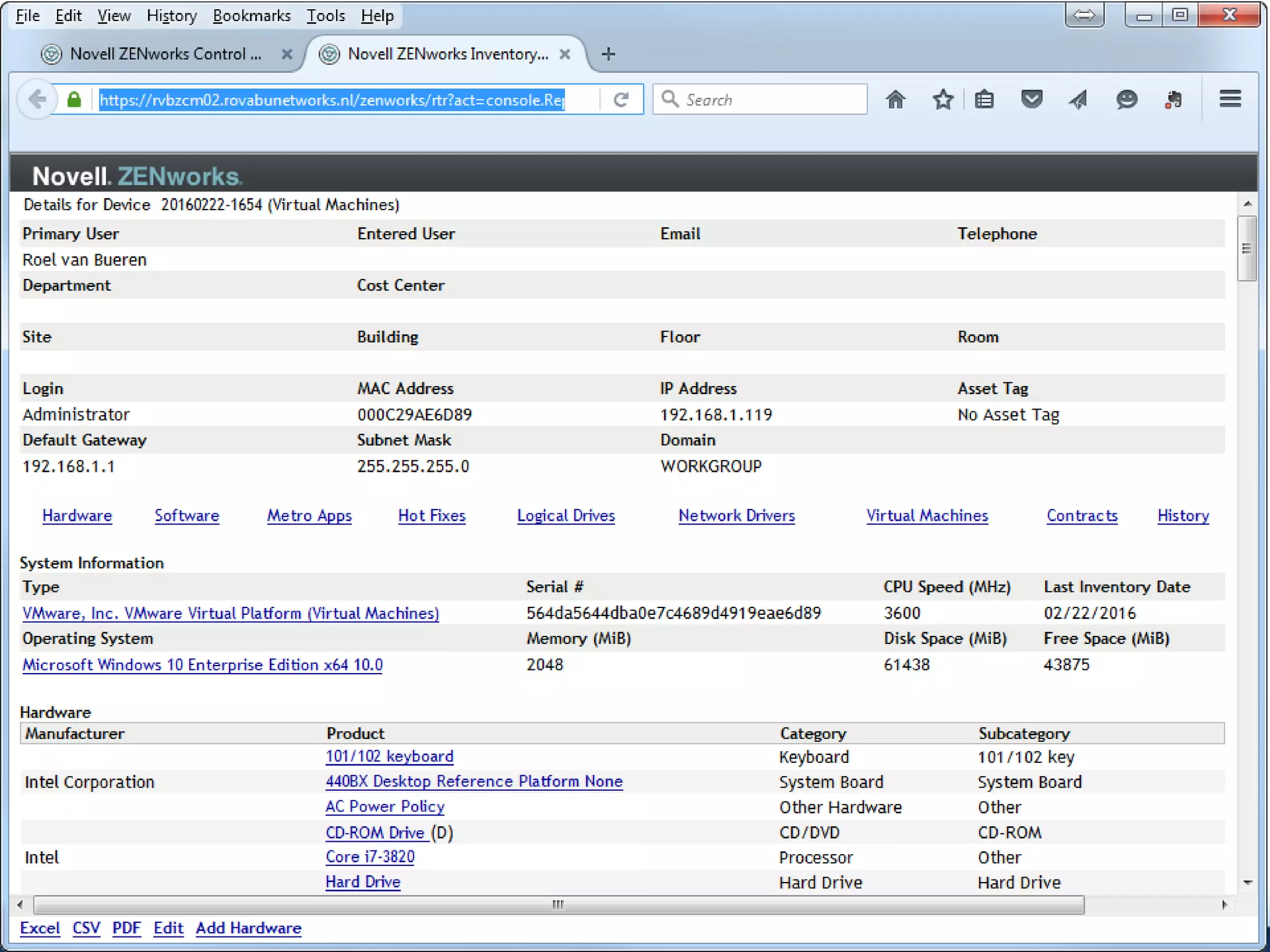This screenshot has width=1270, height=952.
Task: Open the File menu
Action: pos(28,15)
